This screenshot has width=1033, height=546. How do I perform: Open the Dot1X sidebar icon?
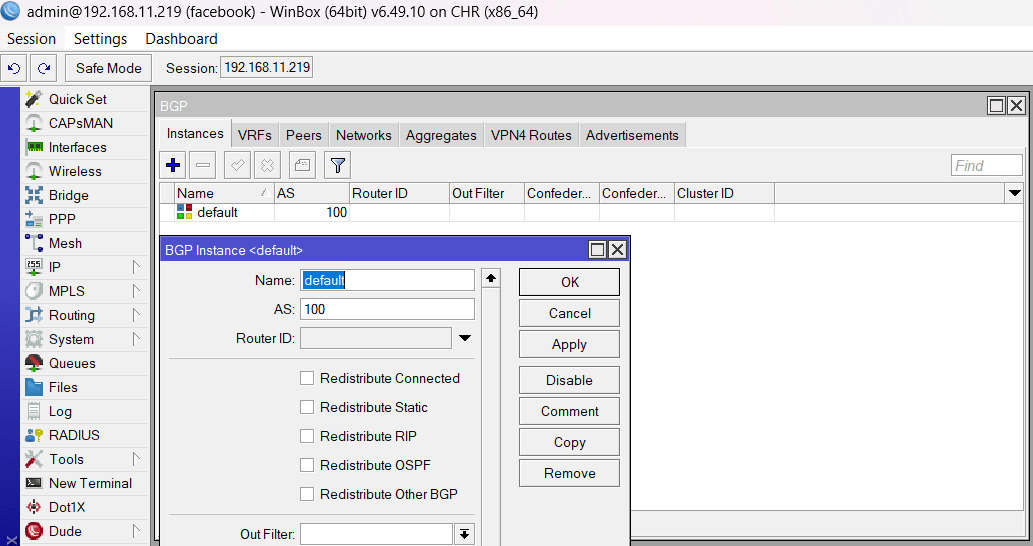point(34,507)
